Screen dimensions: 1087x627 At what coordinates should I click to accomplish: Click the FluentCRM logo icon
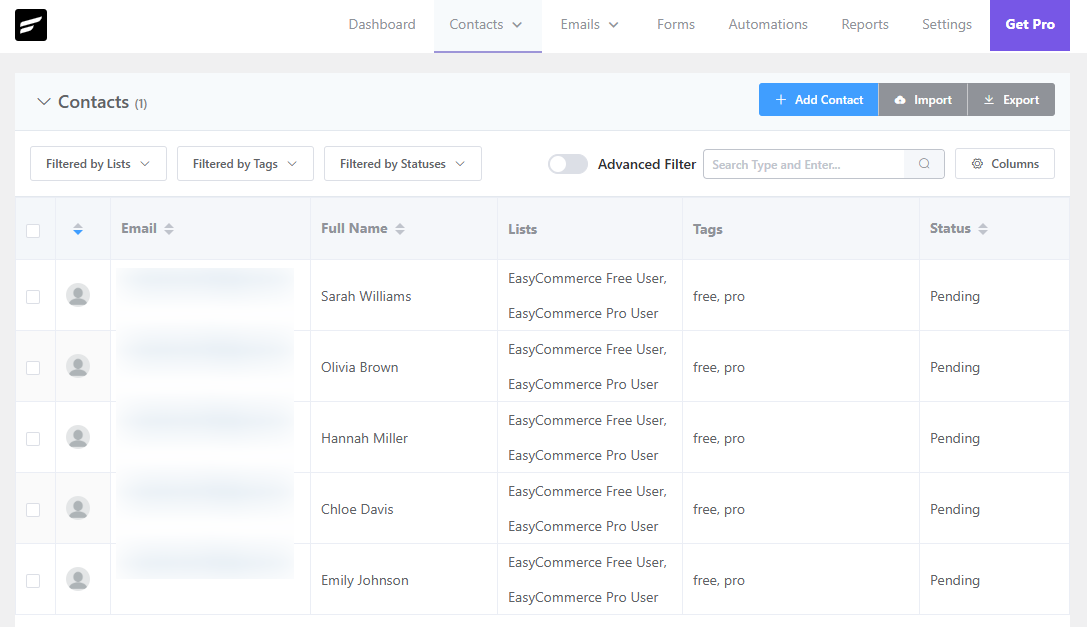point(30,25)
